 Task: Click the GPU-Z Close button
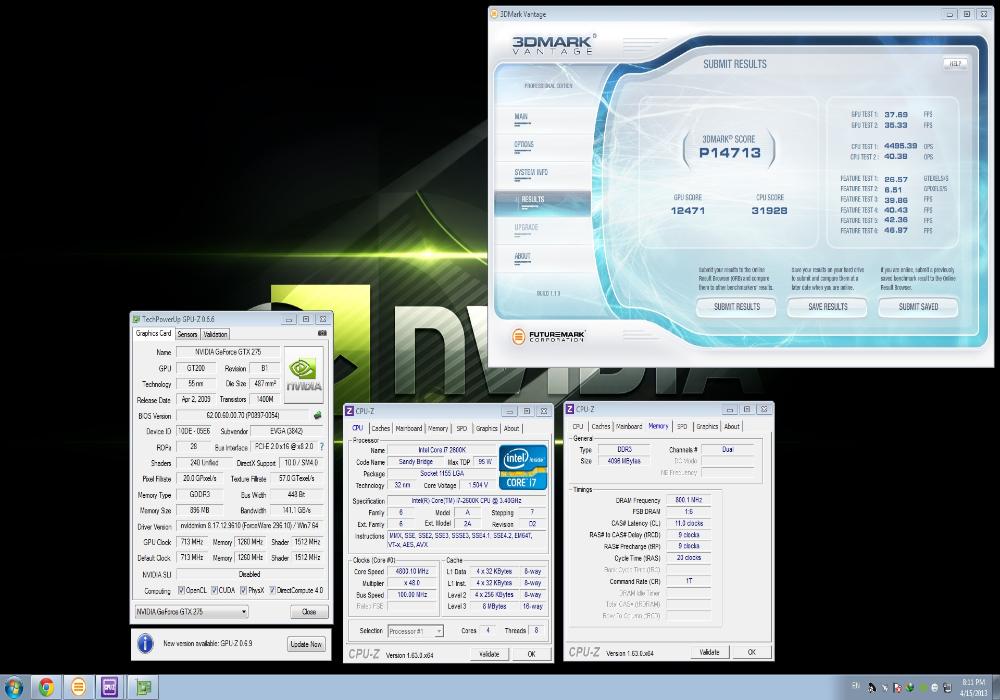pos(309,612)
